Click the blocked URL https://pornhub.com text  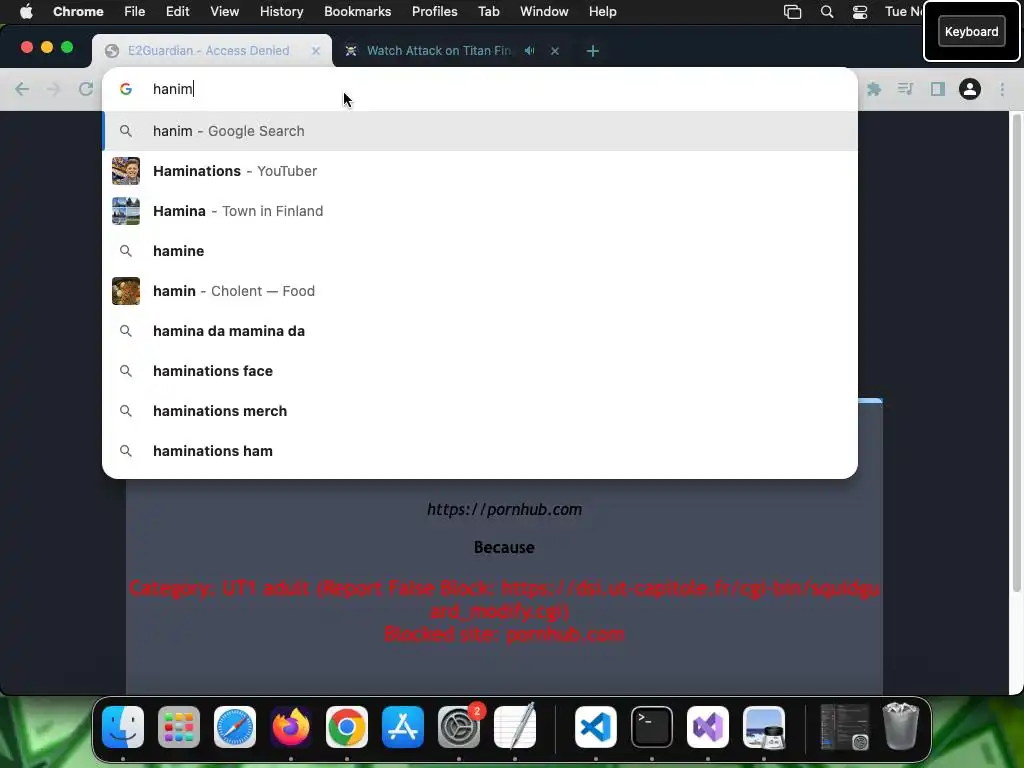tap(504, 509)
